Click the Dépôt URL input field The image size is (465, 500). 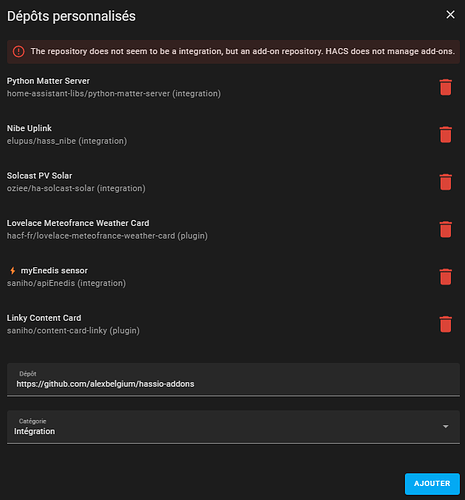pyautogui.click(x=233, y=380)
